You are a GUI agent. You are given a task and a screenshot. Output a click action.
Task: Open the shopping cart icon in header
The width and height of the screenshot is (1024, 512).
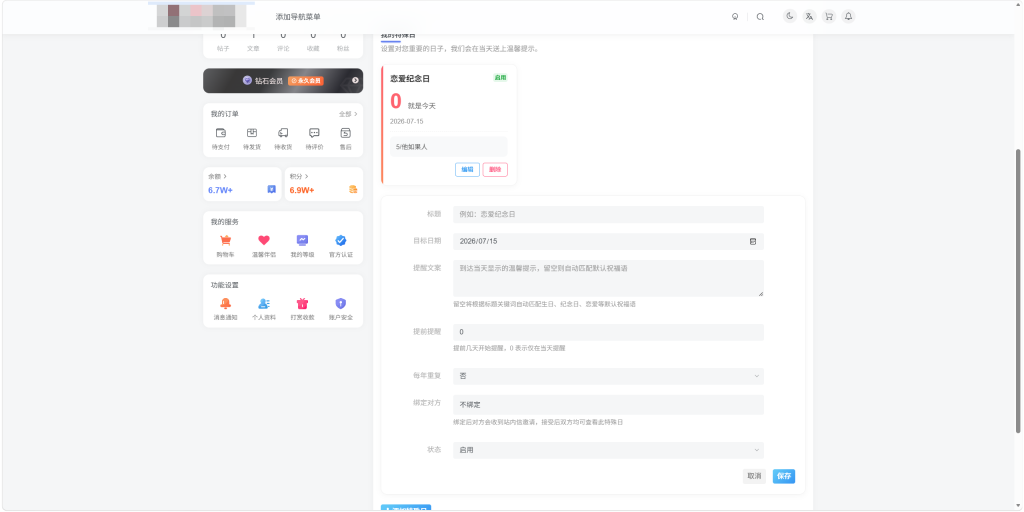point(829,16)
